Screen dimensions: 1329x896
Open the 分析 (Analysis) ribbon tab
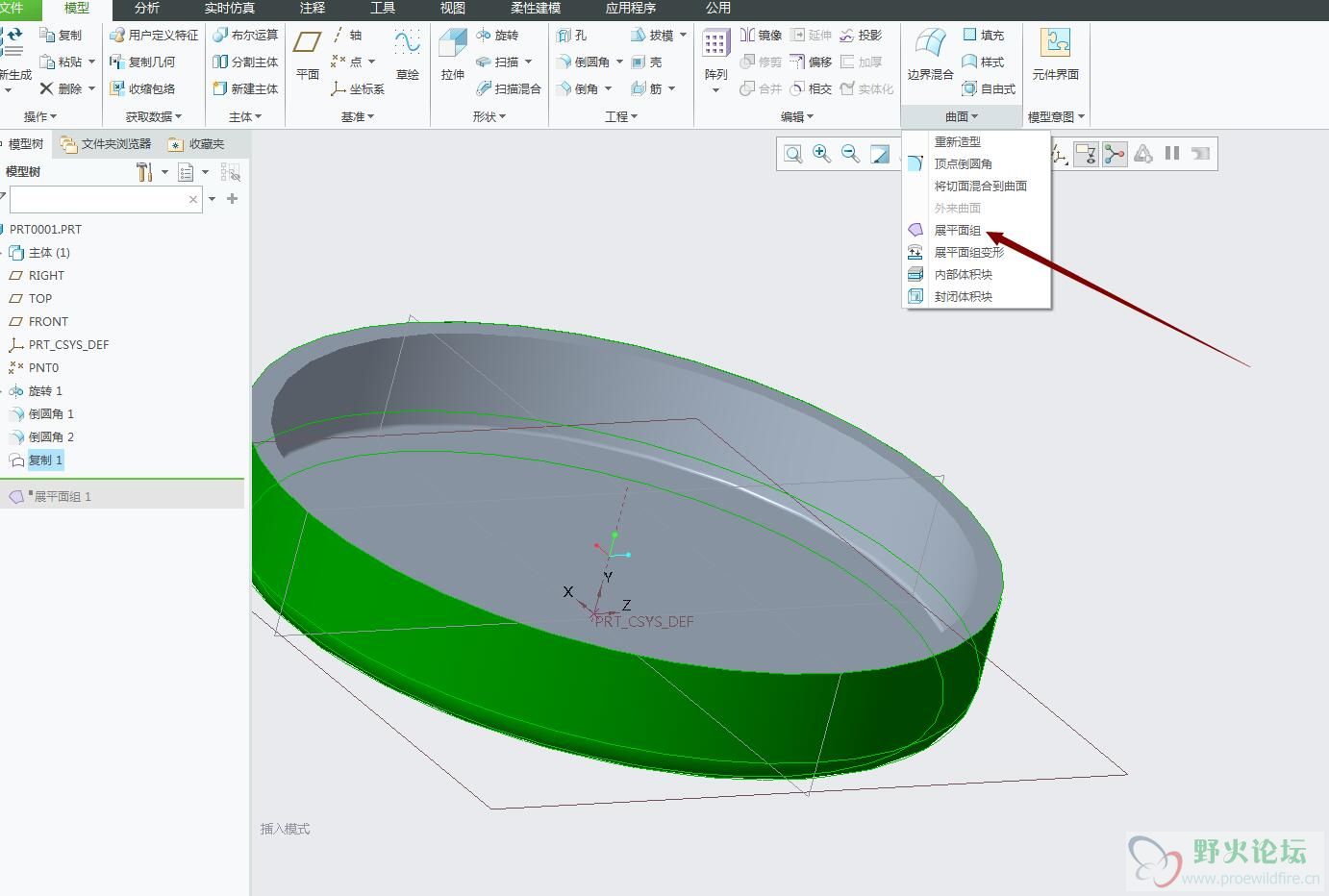click(147, 8)
